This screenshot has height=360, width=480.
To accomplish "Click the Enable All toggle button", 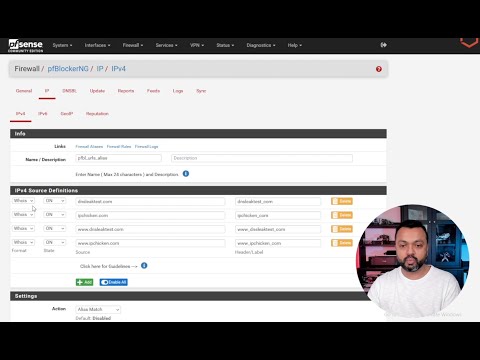I will [114, 282].
